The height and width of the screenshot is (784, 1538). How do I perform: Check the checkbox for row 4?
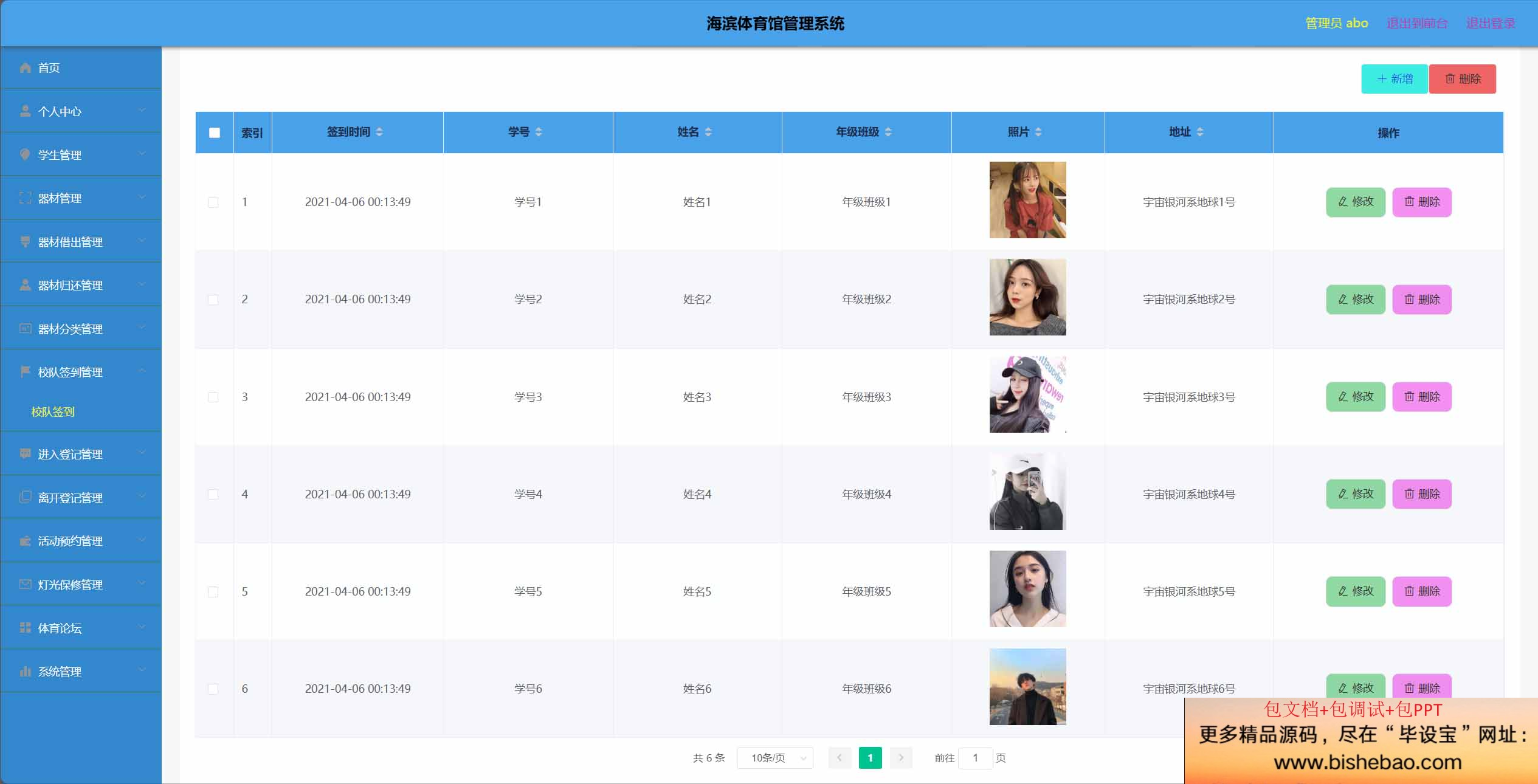point(213,494)
